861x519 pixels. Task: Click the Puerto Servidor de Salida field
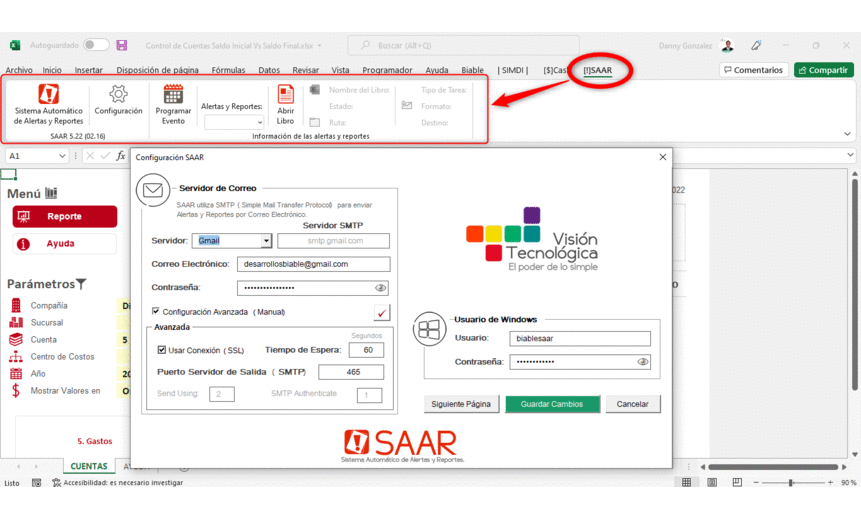[x=351, y=372]
